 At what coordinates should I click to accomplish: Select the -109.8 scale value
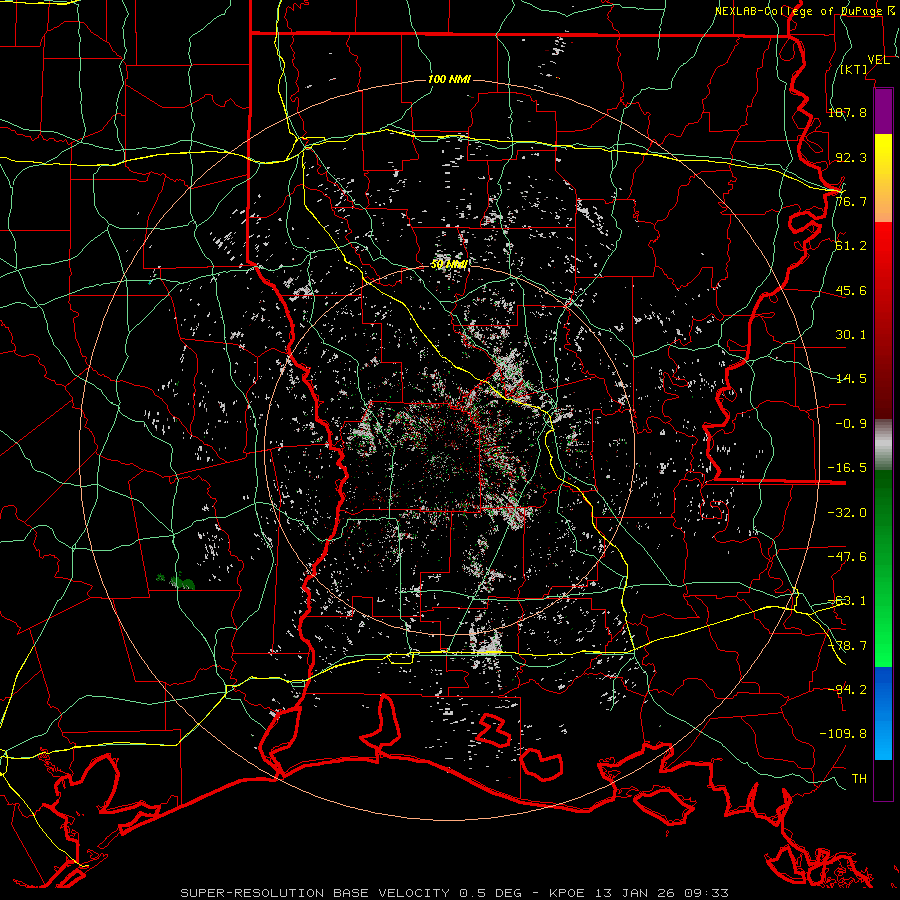tap(843, 734)
